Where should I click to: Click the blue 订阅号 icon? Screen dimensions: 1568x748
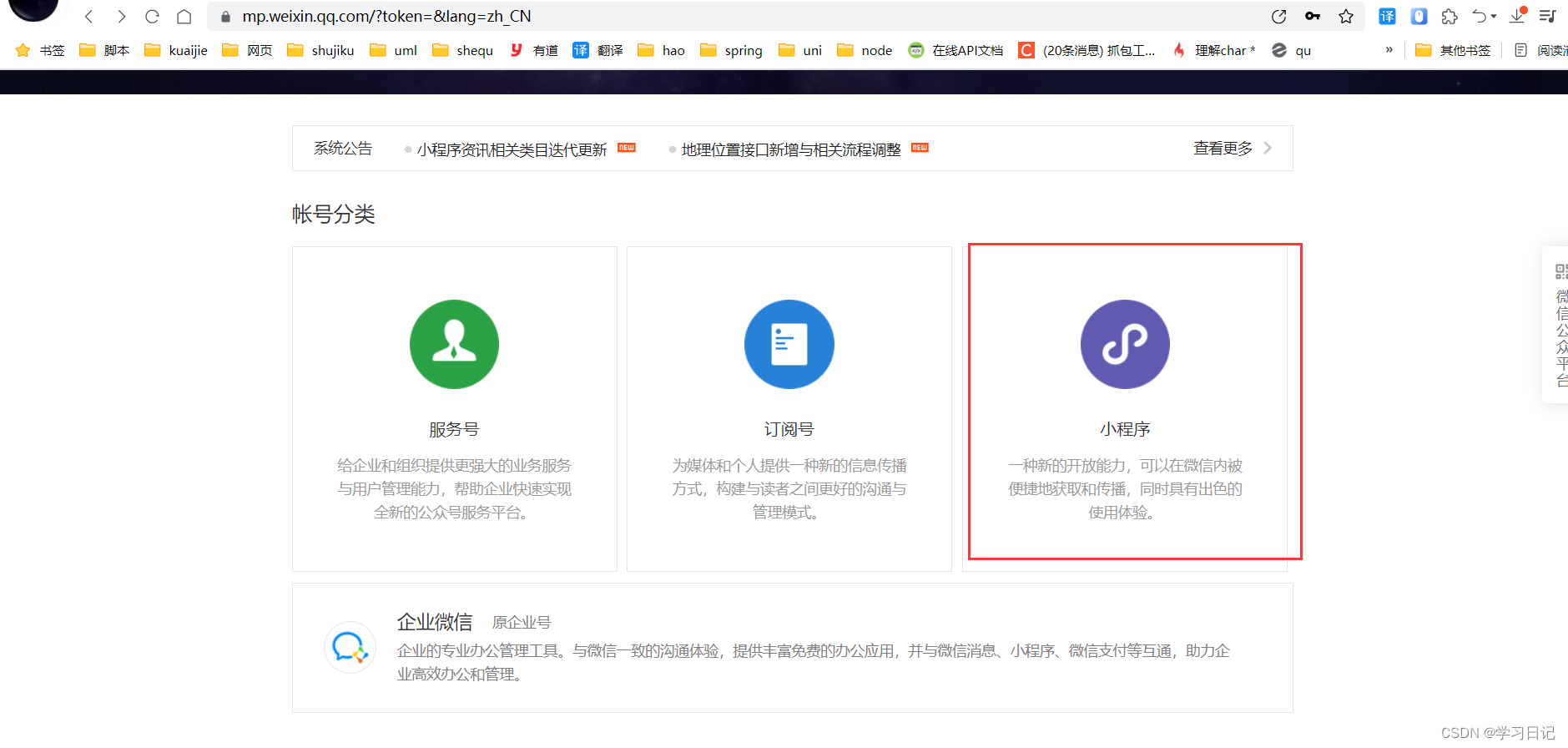click(x=789, y=344)
